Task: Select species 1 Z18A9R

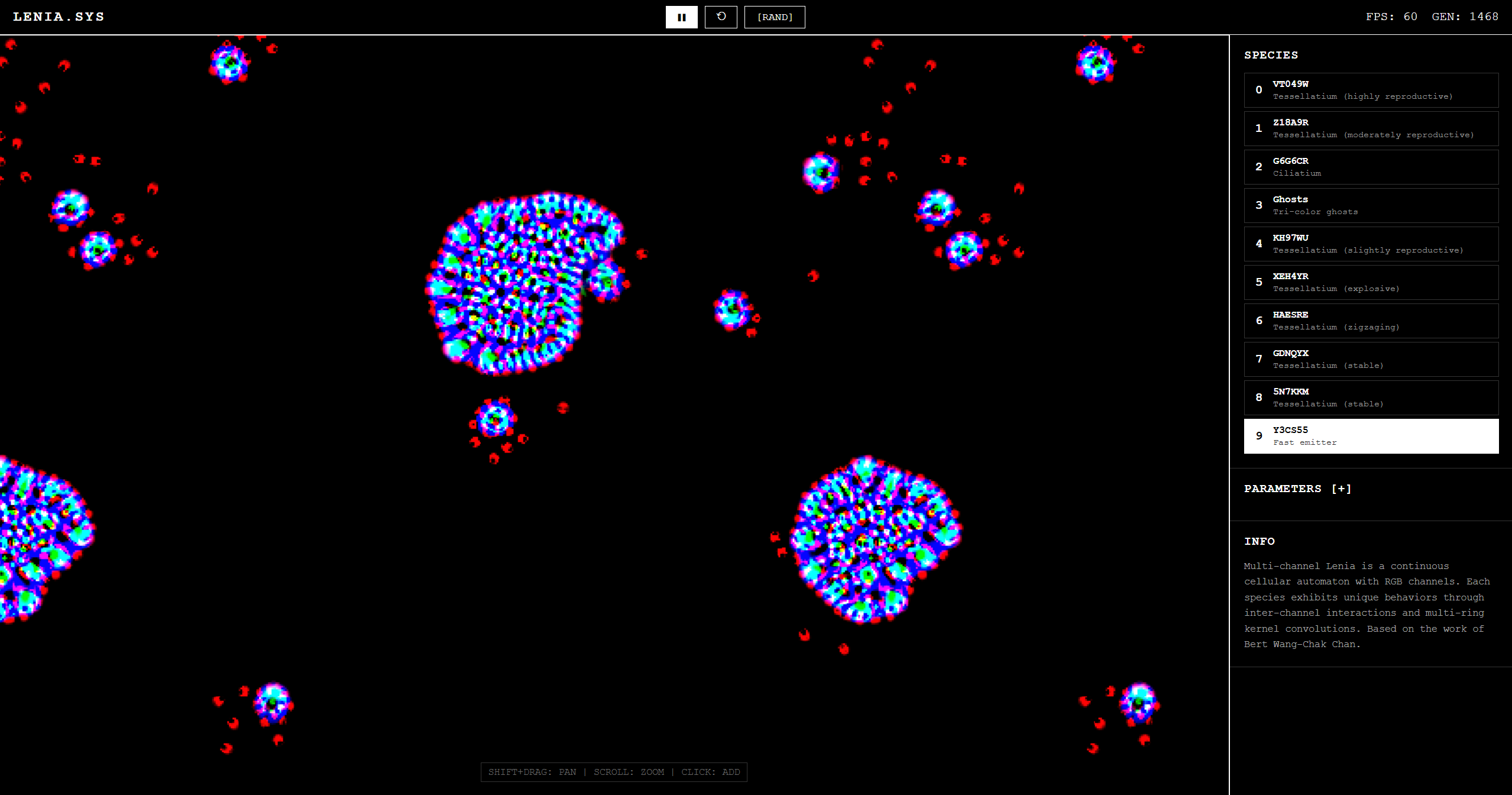Action: [x=1371, y=128]
